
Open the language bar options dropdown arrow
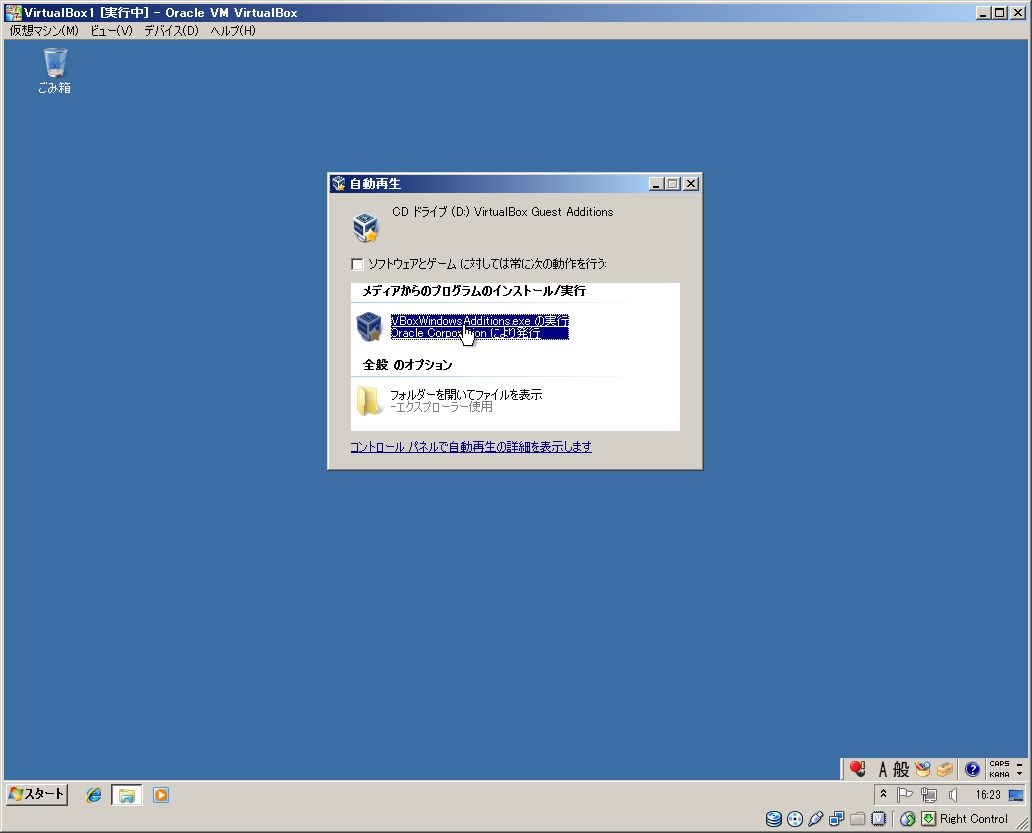pos(1019,774)
